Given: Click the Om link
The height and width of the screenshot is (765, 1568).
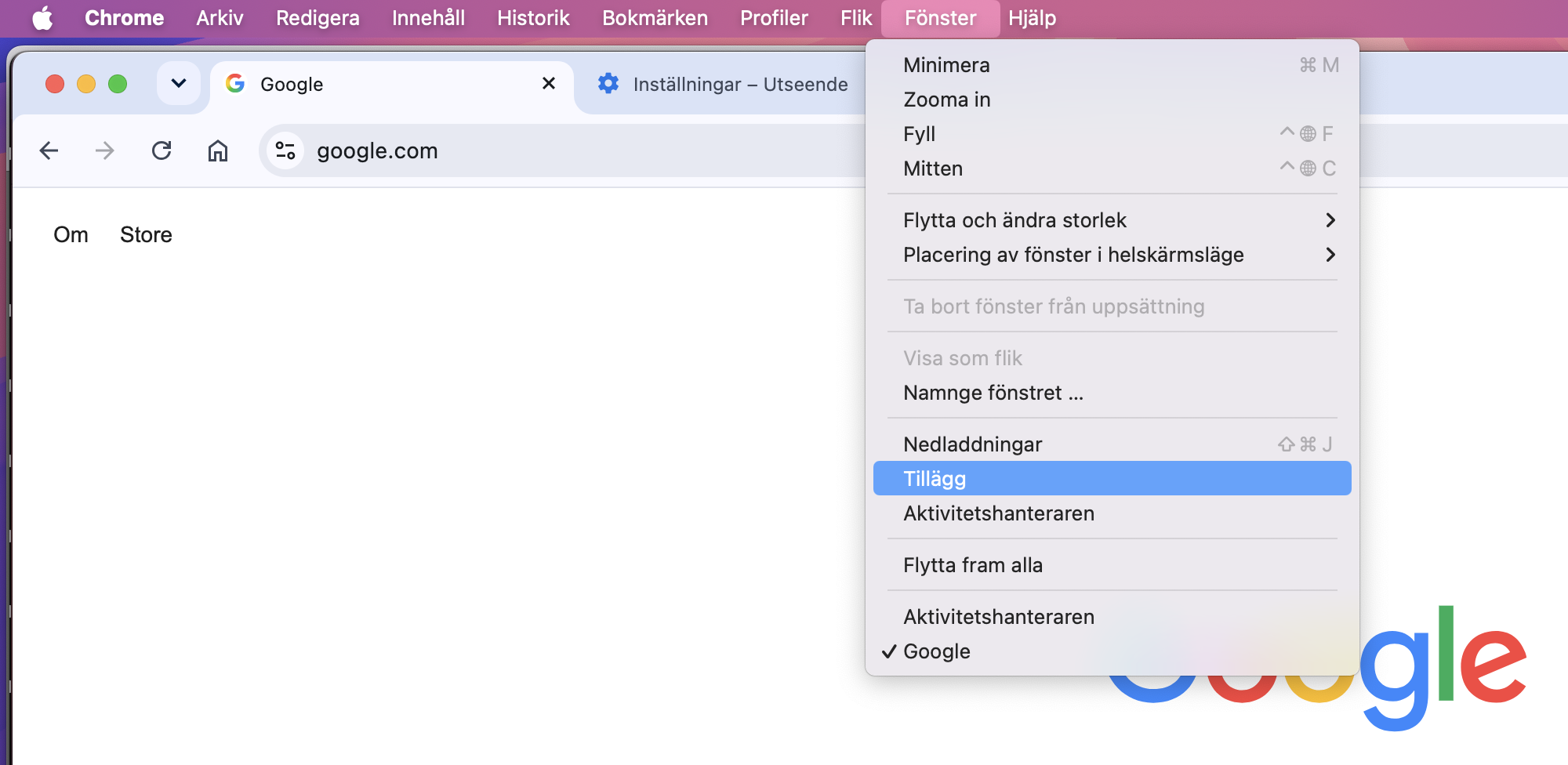Looking at the screenshot, I should tap(71, 234).
